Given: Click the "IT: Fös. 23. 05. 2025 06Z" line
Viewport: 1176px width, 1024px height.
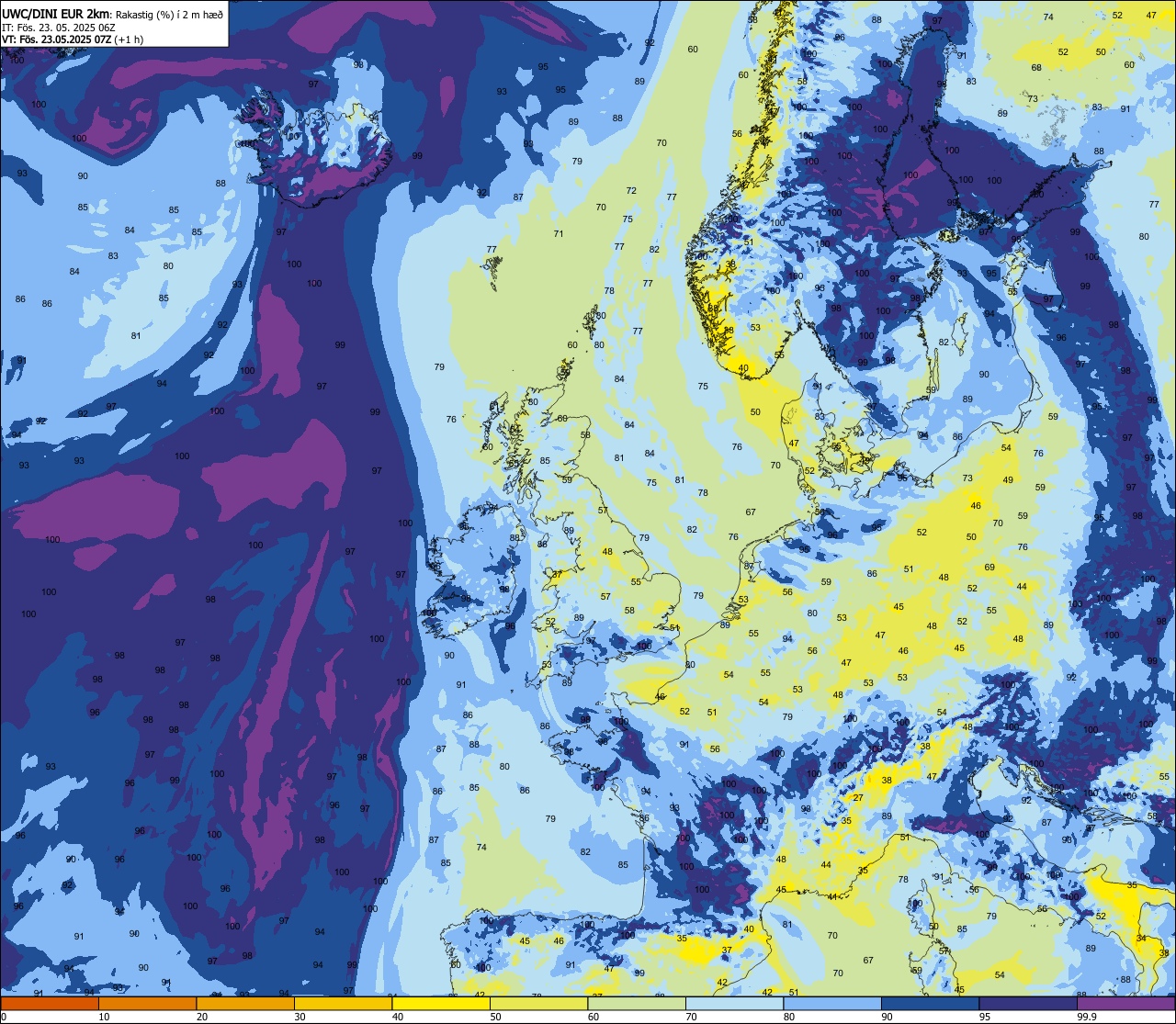Looking at the screenshot, I should click(x=59, y=27).
